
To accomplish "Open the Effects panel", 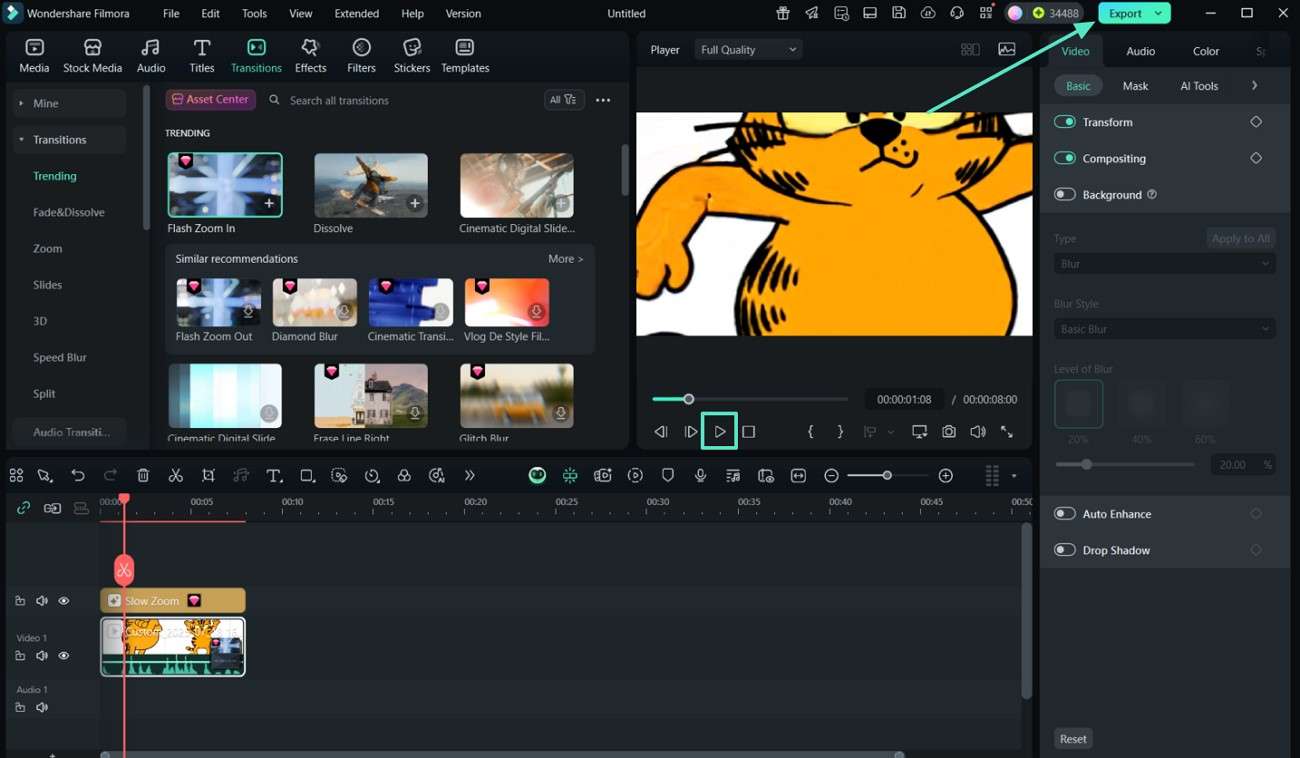I will click(x=310, y=56).
